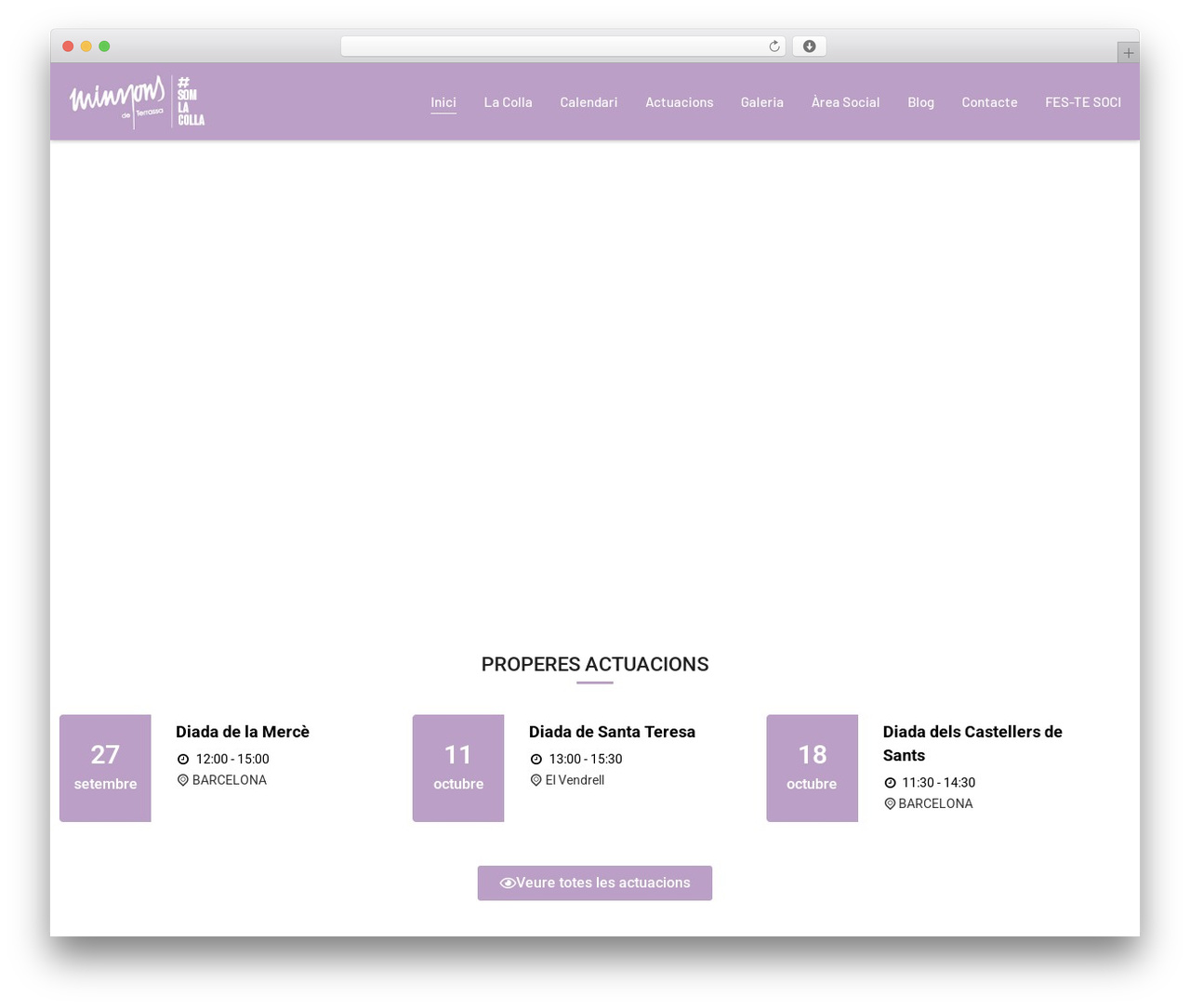1190x1008 pixels.
Task: Click the location pin icon next to El Vendrell
Action: (x=536, y=780)
